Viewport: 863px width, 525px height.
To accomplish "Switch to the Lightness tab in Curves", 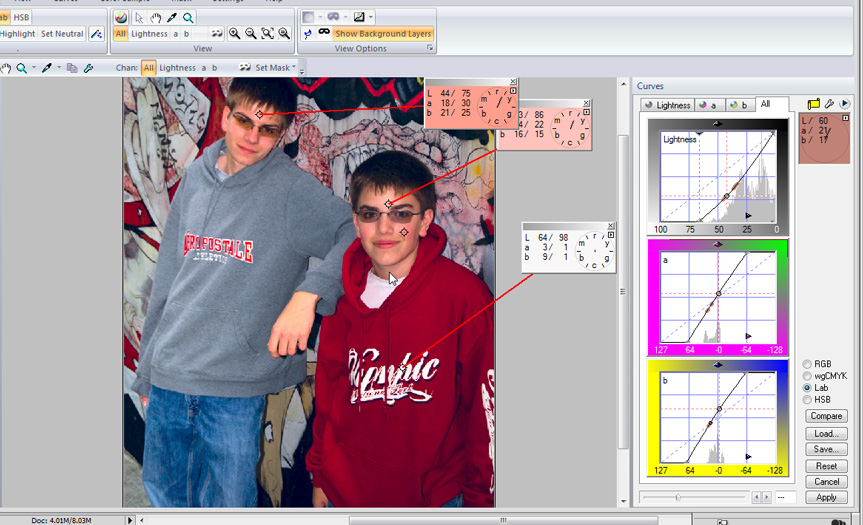I will [667, 105].
